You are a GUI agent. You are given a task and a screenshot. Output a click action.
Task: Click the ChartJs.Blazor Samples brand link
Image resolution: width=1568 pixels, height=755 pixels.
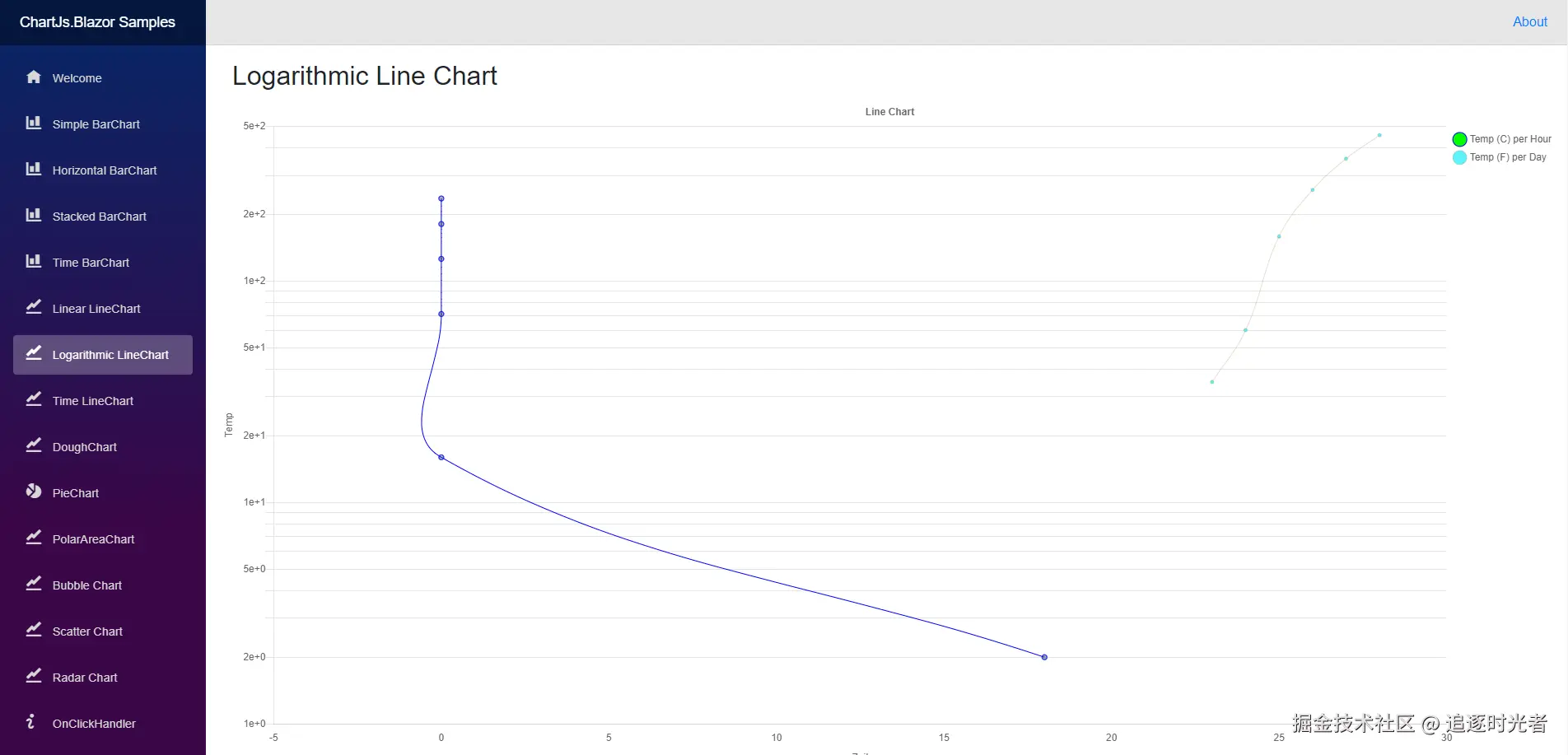point(97,22)
